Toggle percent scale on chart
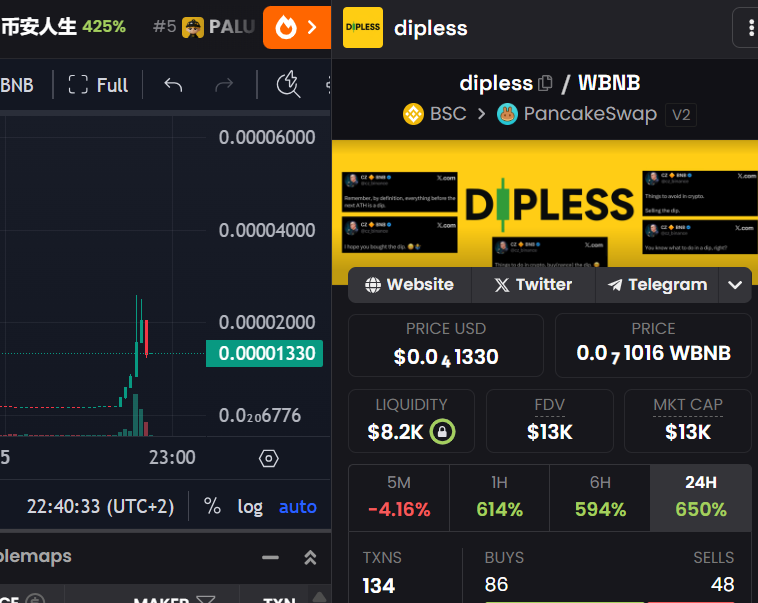Image resolution: width=758 pixels, height=603 pixels. pos(212,506)
